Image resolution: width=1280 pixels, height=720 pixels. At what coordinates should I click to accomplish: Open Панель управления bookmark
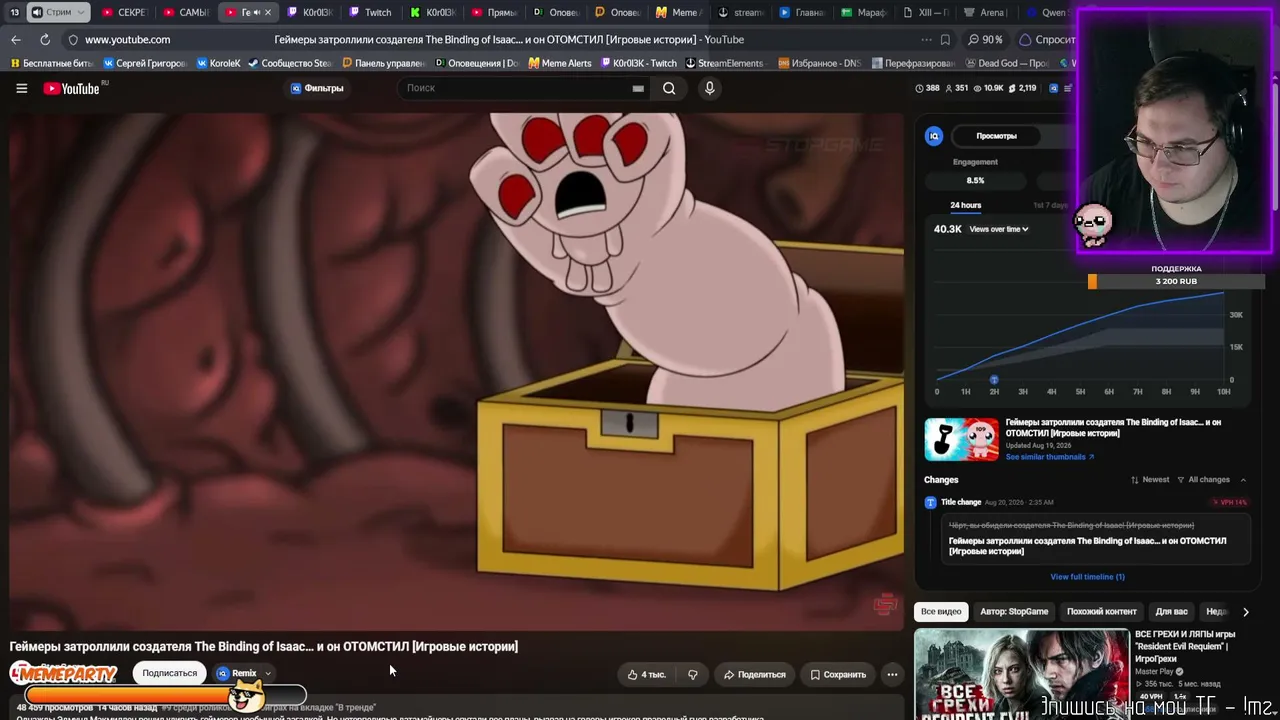tap(383, 63)
